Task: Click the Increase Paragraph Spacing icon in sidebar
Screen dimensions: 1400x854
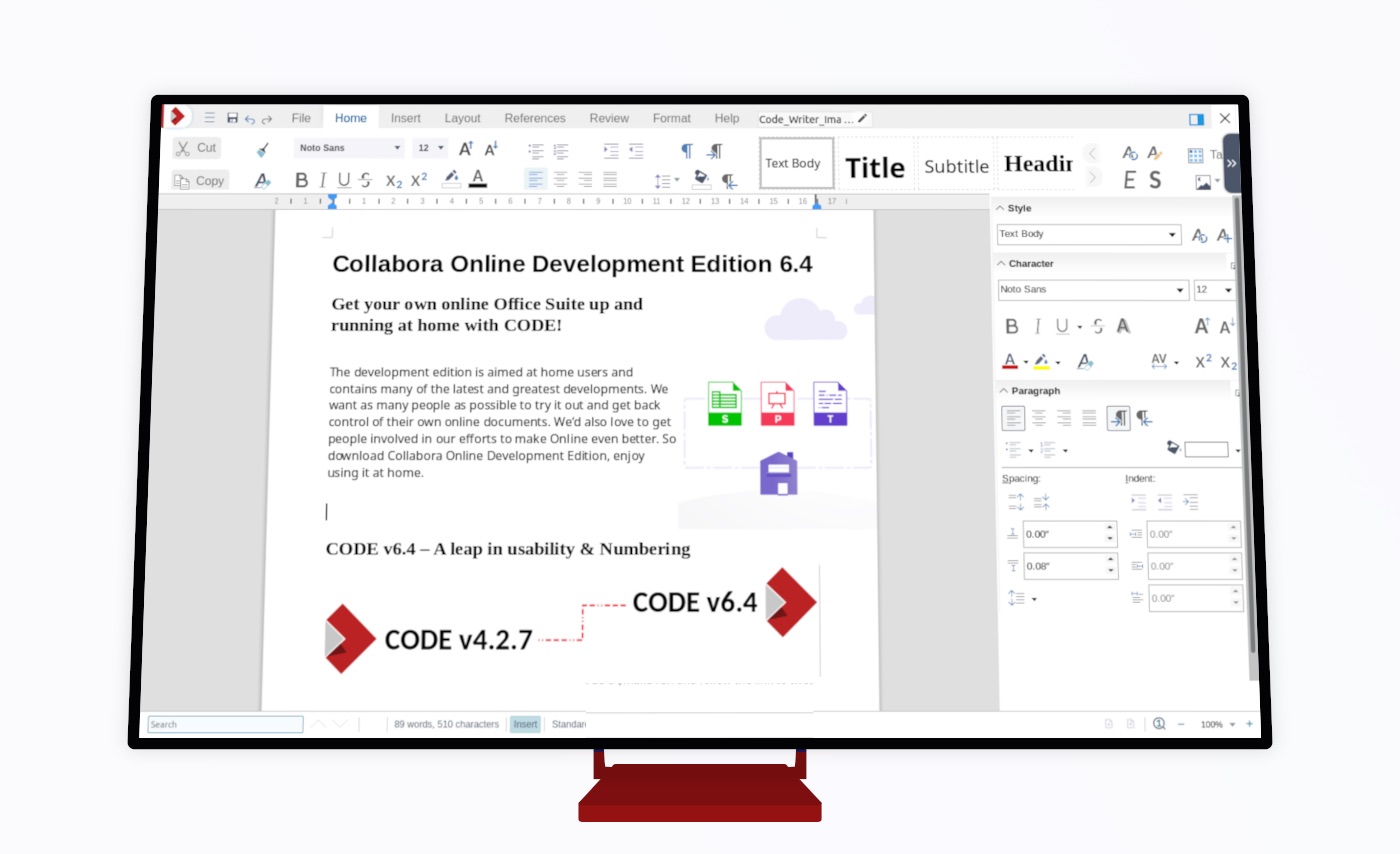Action: coord(1015,499)
